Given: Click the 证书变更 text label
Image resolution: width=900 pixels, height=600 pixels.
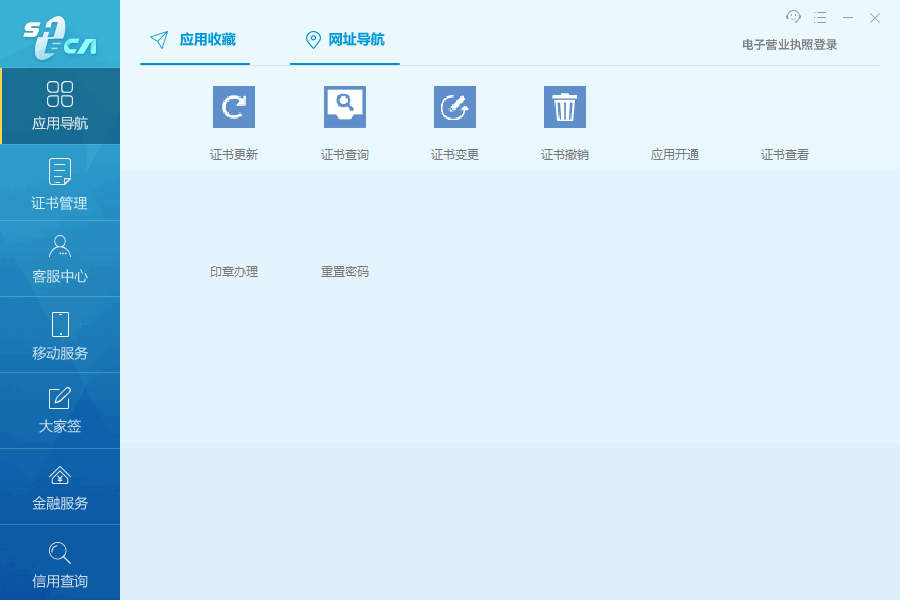Looking at the screenshot, I should tap(455, 154).
